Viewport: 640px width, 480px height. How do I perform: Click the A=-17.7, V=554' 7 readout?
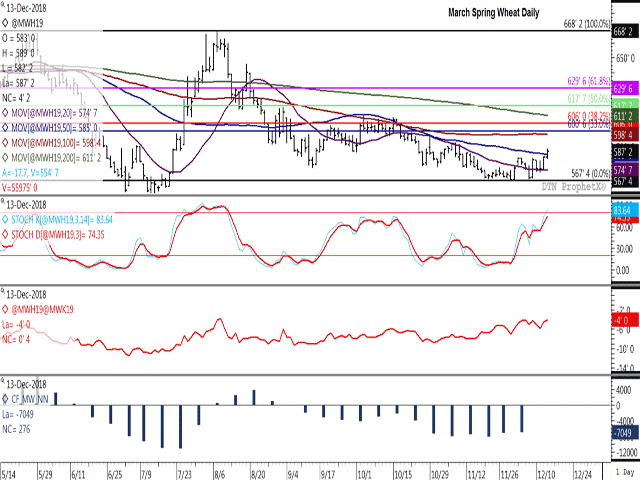[x=30, y=173]
